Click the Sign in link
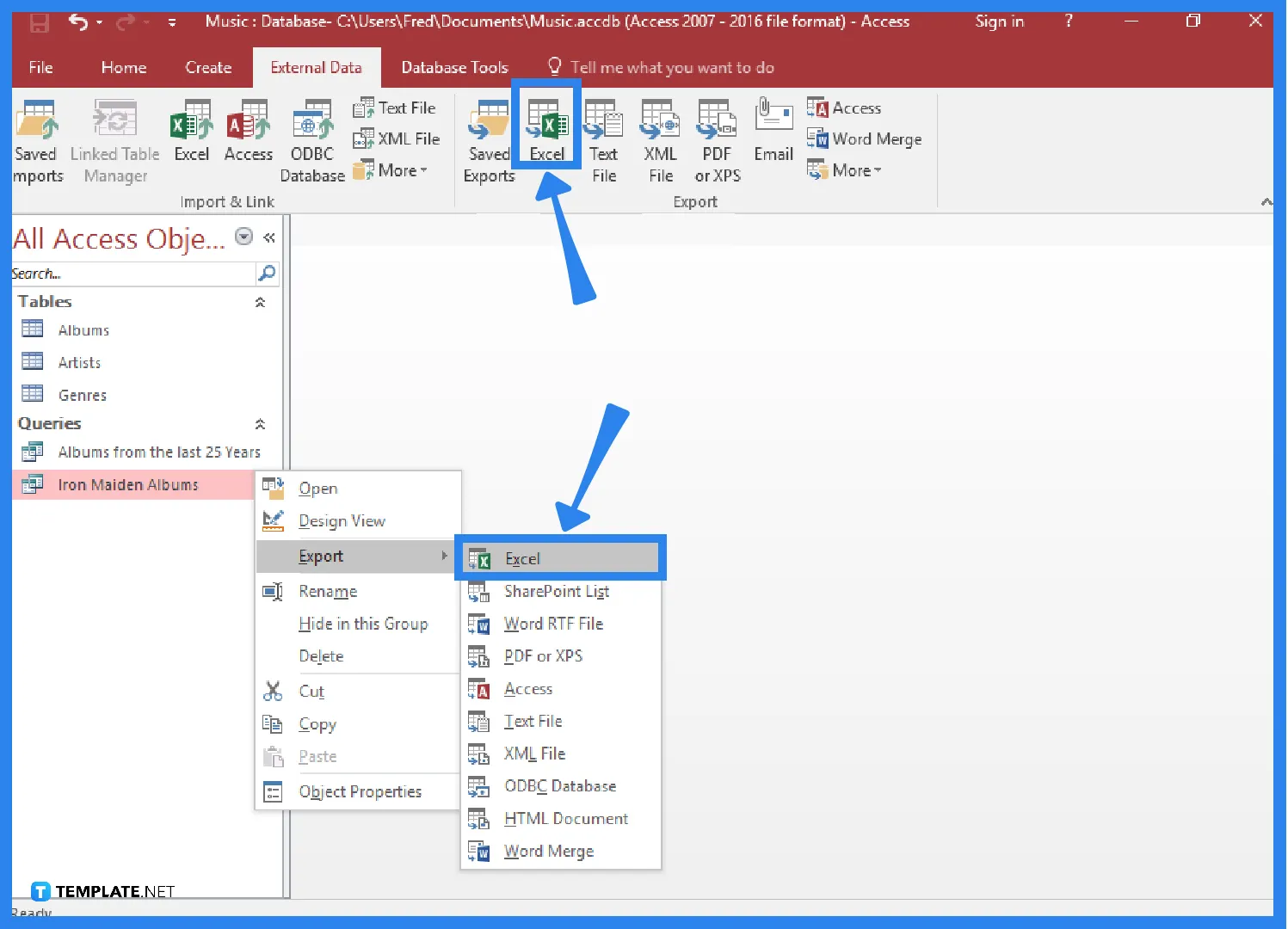 point(999,22)
